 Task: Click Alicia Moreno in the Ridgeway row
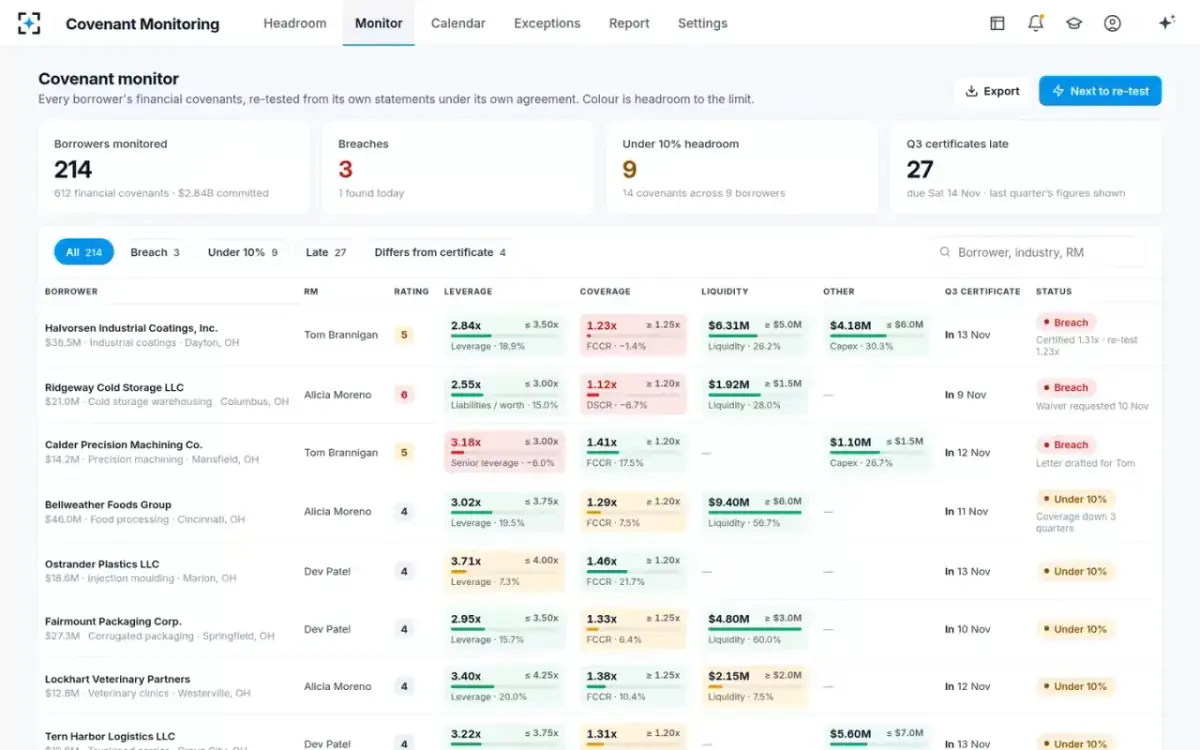point(338,395)
